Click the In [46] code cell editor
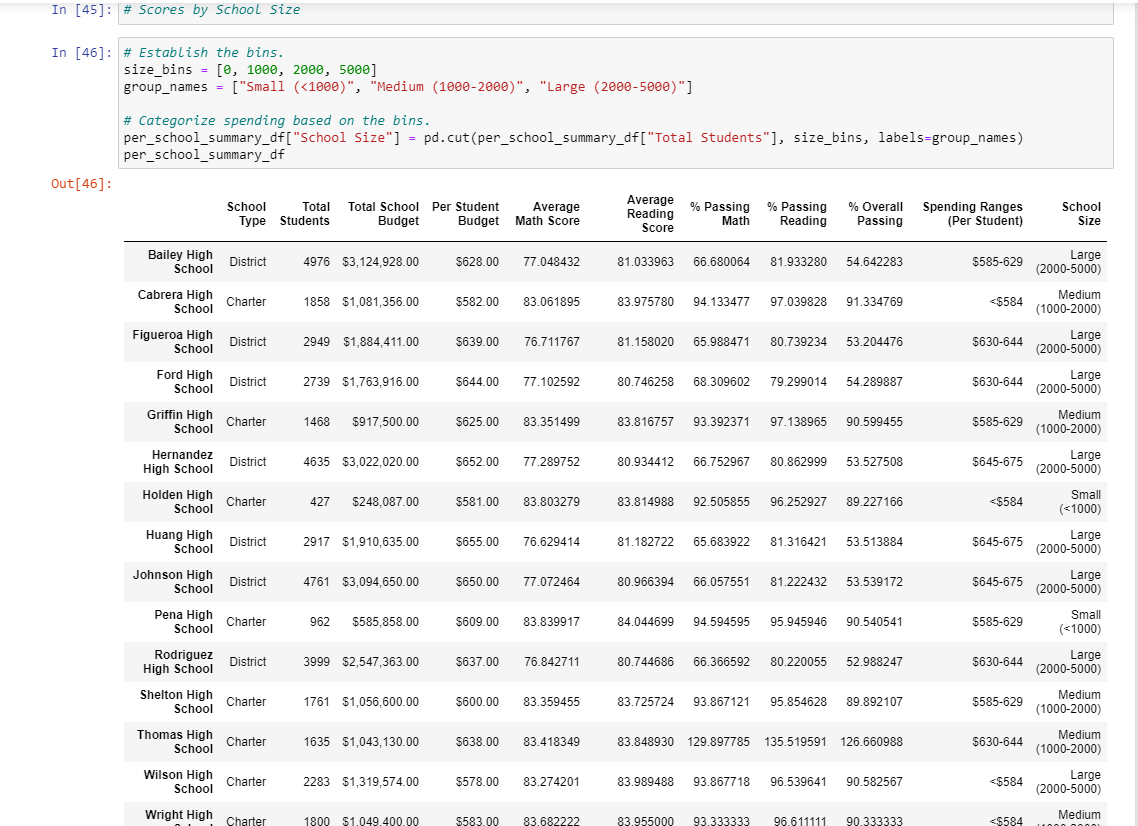1138x826 pixels. click(615, 103)
